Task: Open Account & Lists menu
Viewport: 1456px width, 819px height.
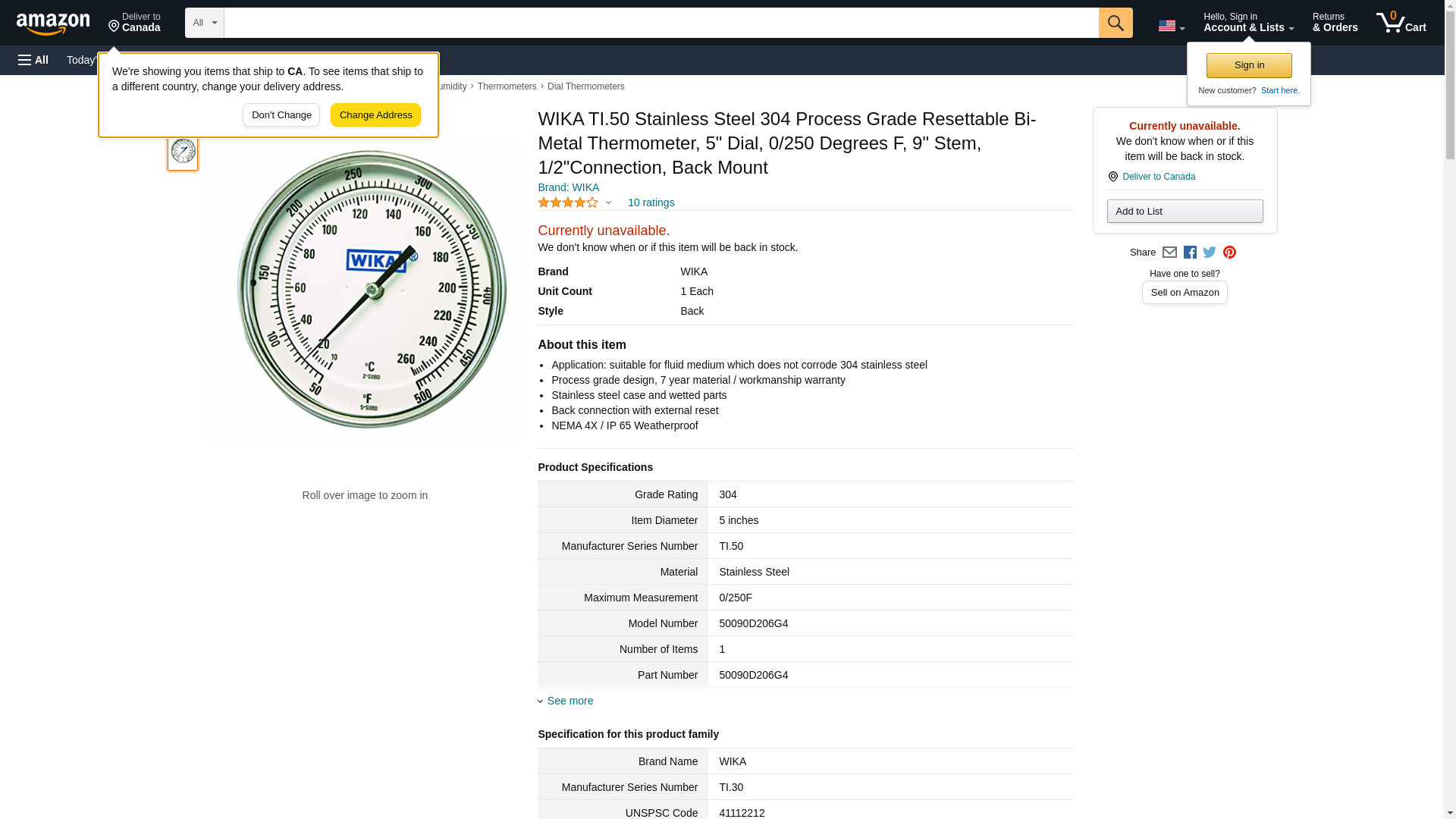Action: click(1248, 23)
